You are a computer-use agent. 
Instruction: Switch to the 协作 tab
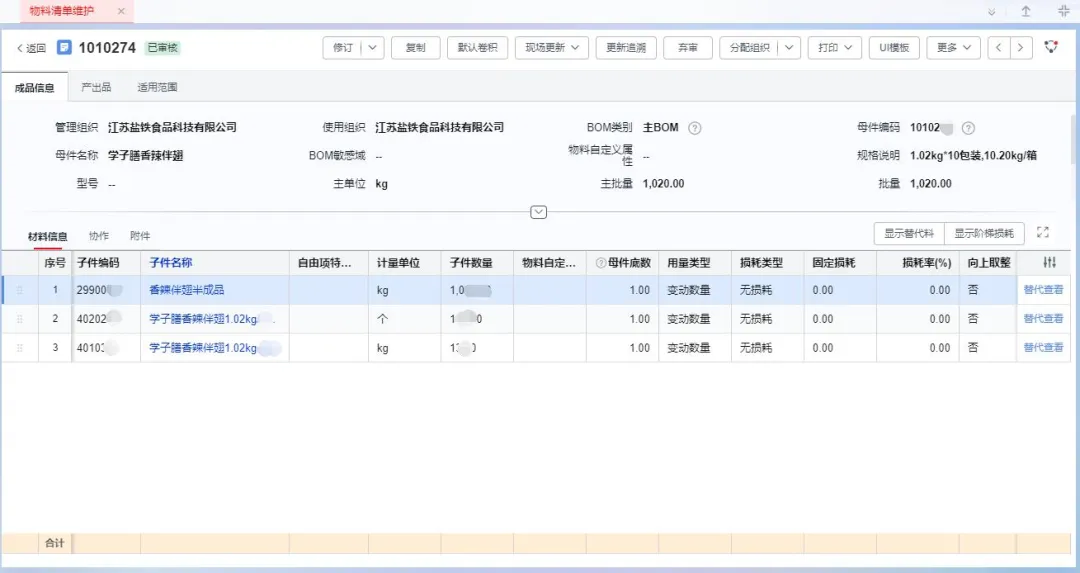click(98, 236)
